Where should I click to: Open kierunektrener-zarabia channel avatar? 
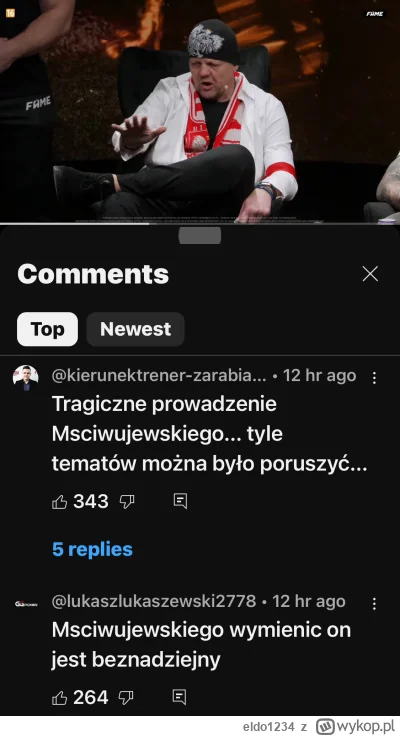click(25, 378)
